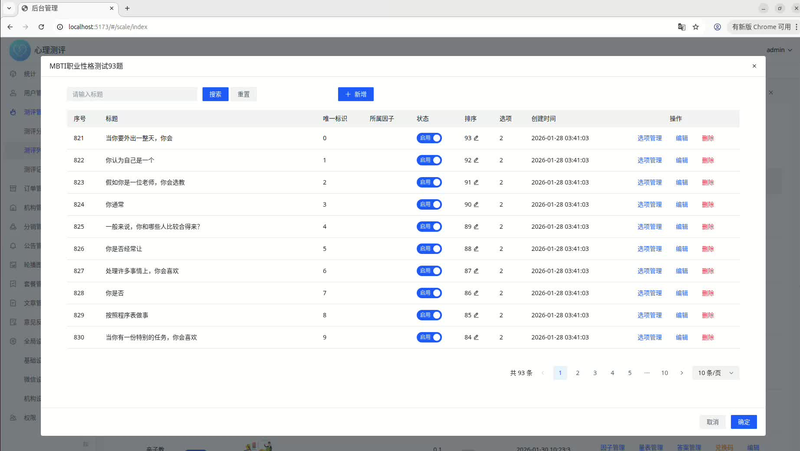Toggle status switch for row 827
Screen dimensions: 800x451
tap(429, 271)
